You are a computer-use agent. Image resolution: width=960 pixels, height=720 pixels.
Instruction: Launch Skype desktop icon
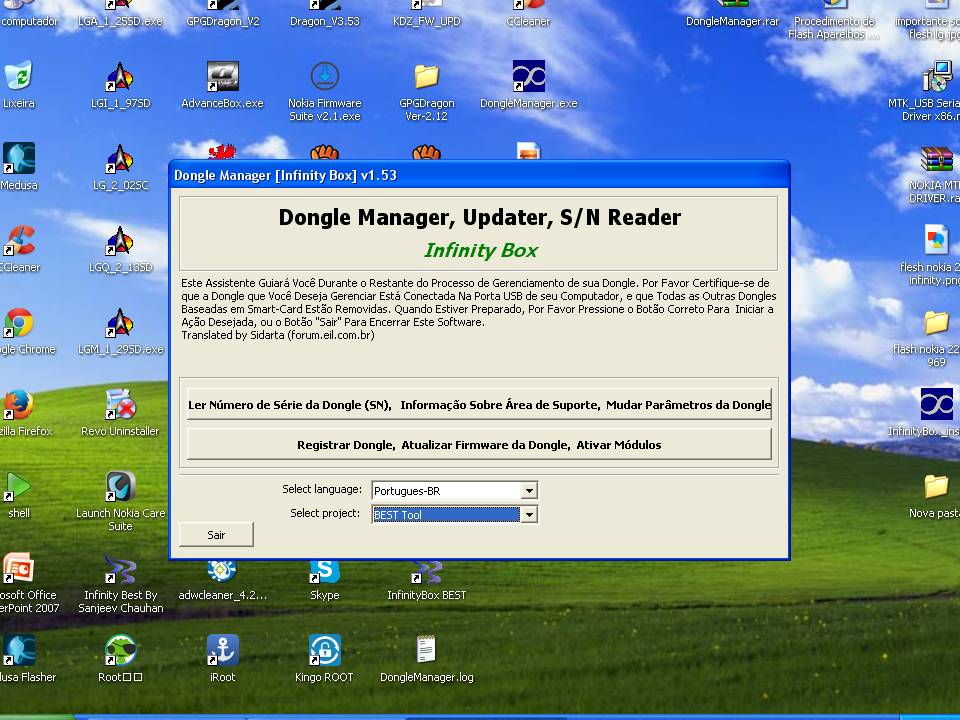[324, 571]
